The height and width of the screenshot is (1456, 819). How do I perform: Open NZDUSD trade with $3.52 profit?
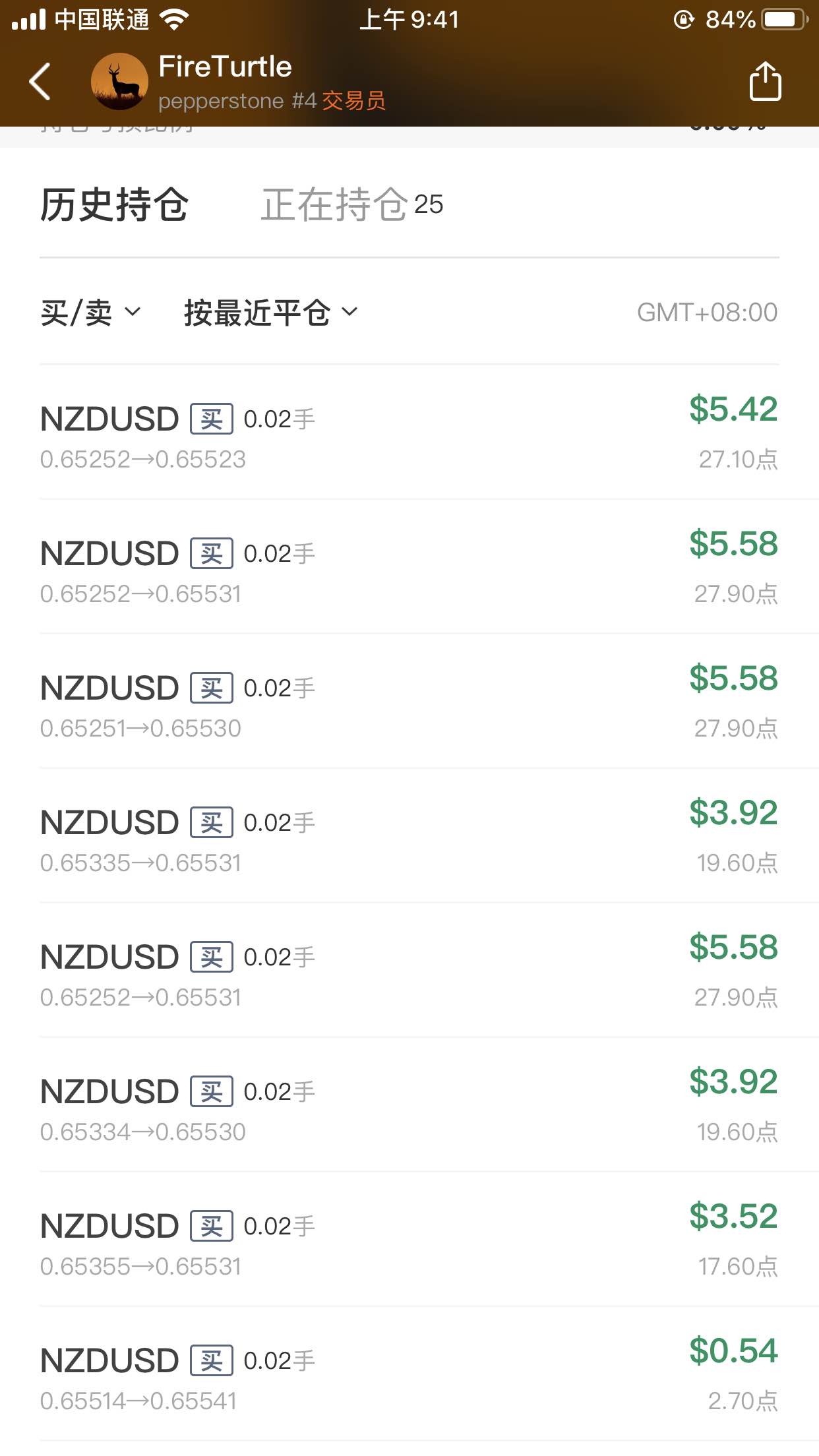(x=409, y=1240)
